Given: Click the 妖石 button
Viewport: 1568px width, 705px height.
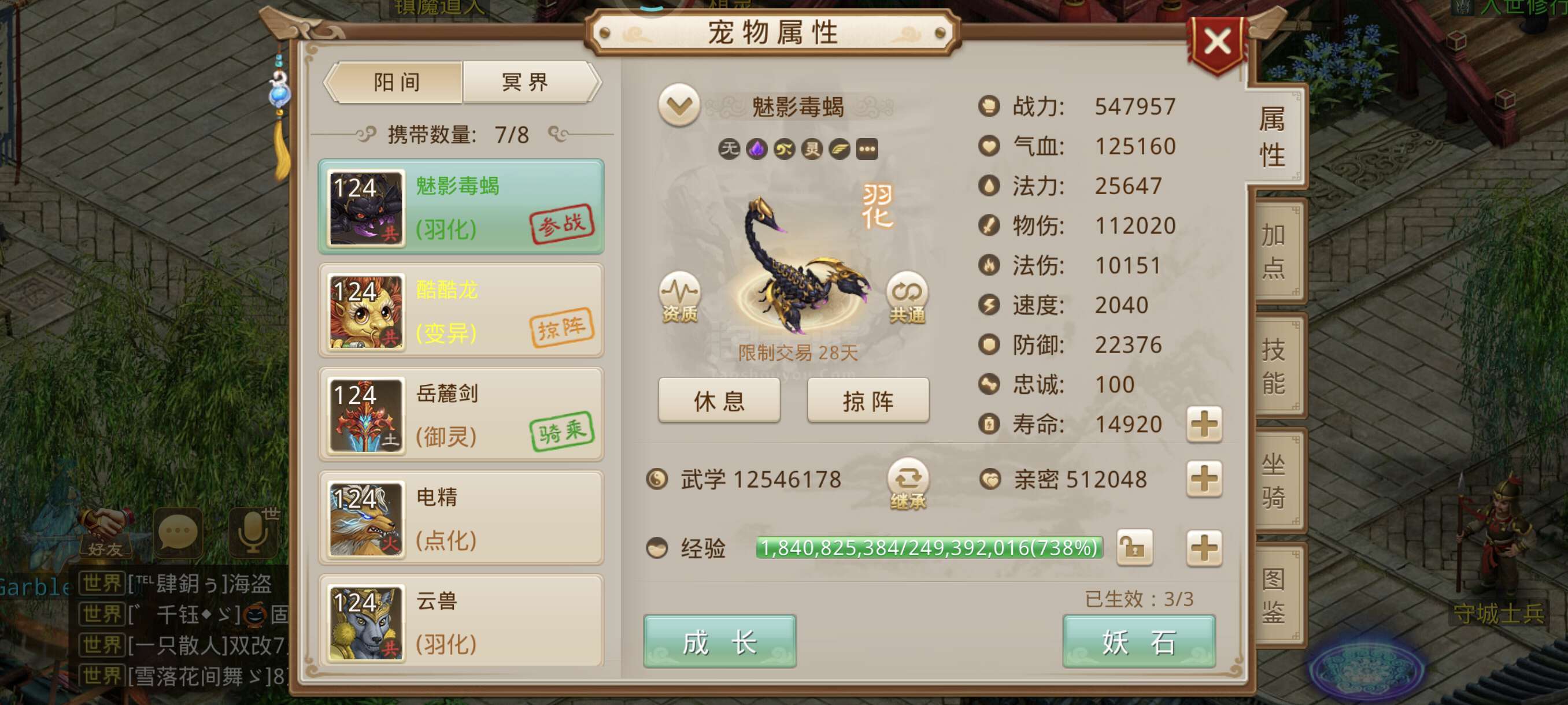Looking at the screenshot, I should (x=1139, y=641).
